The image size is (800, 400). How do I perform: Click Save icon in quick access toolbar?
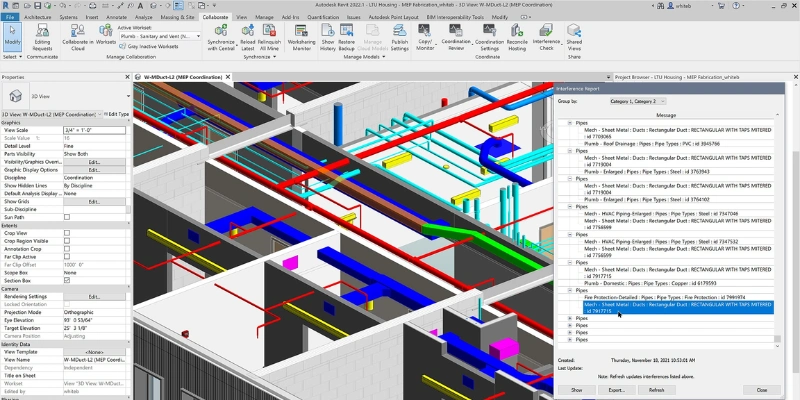coord(38,6)
